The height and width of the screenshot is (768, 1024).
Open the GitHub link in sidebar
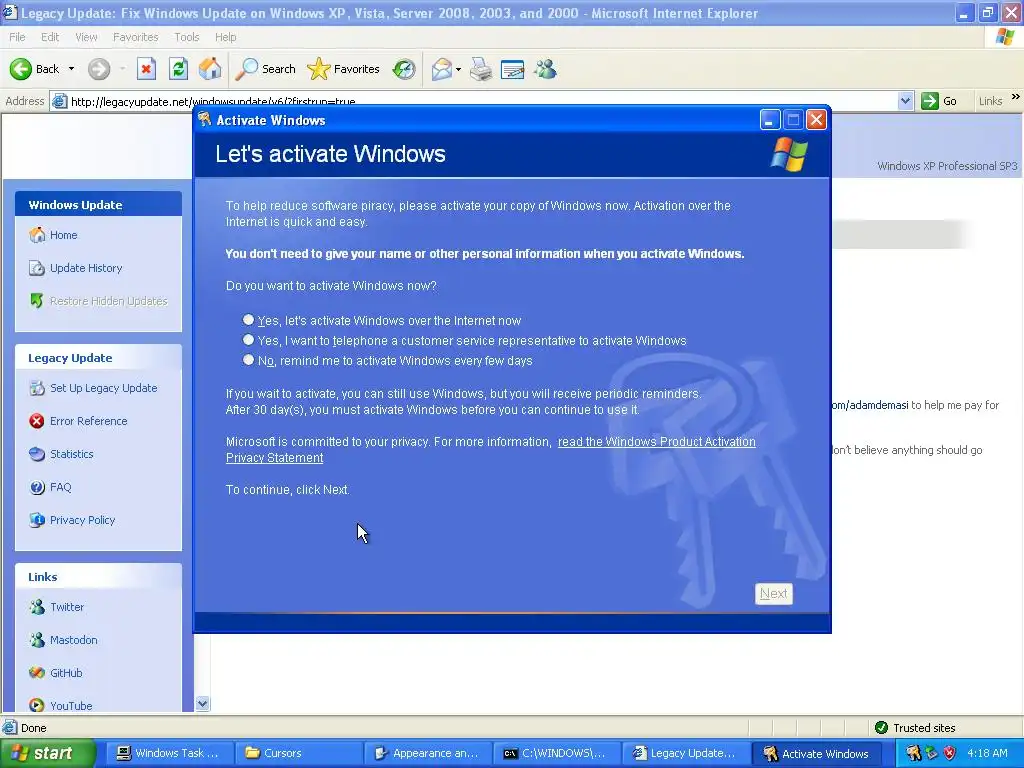[x=56, y=673]
